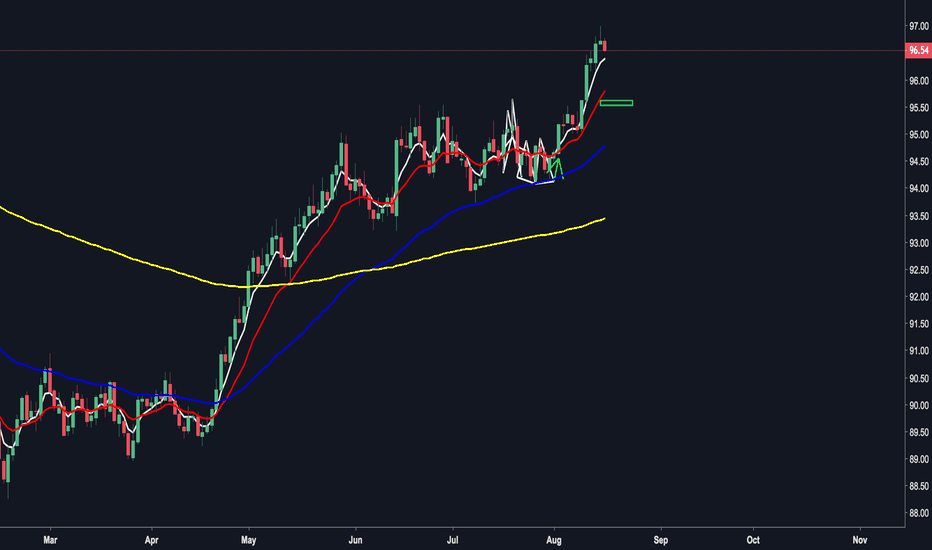Image resolution: width=932 pixels, height=550 pixels.
Task: Click the Jun label on time axis
Action: pos(355,540)
